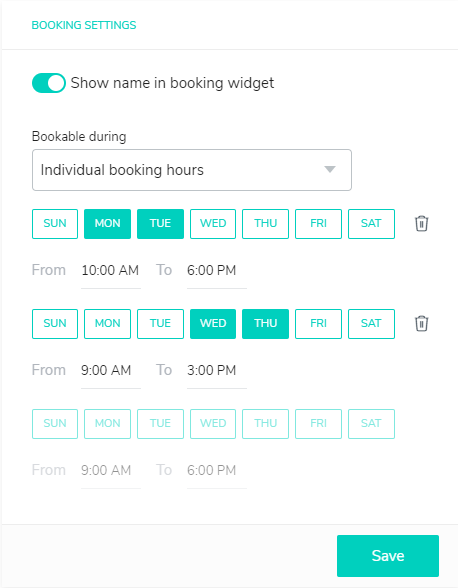458x588 pixels.
Task: Save the booking settings
Action: coord(387,556)
